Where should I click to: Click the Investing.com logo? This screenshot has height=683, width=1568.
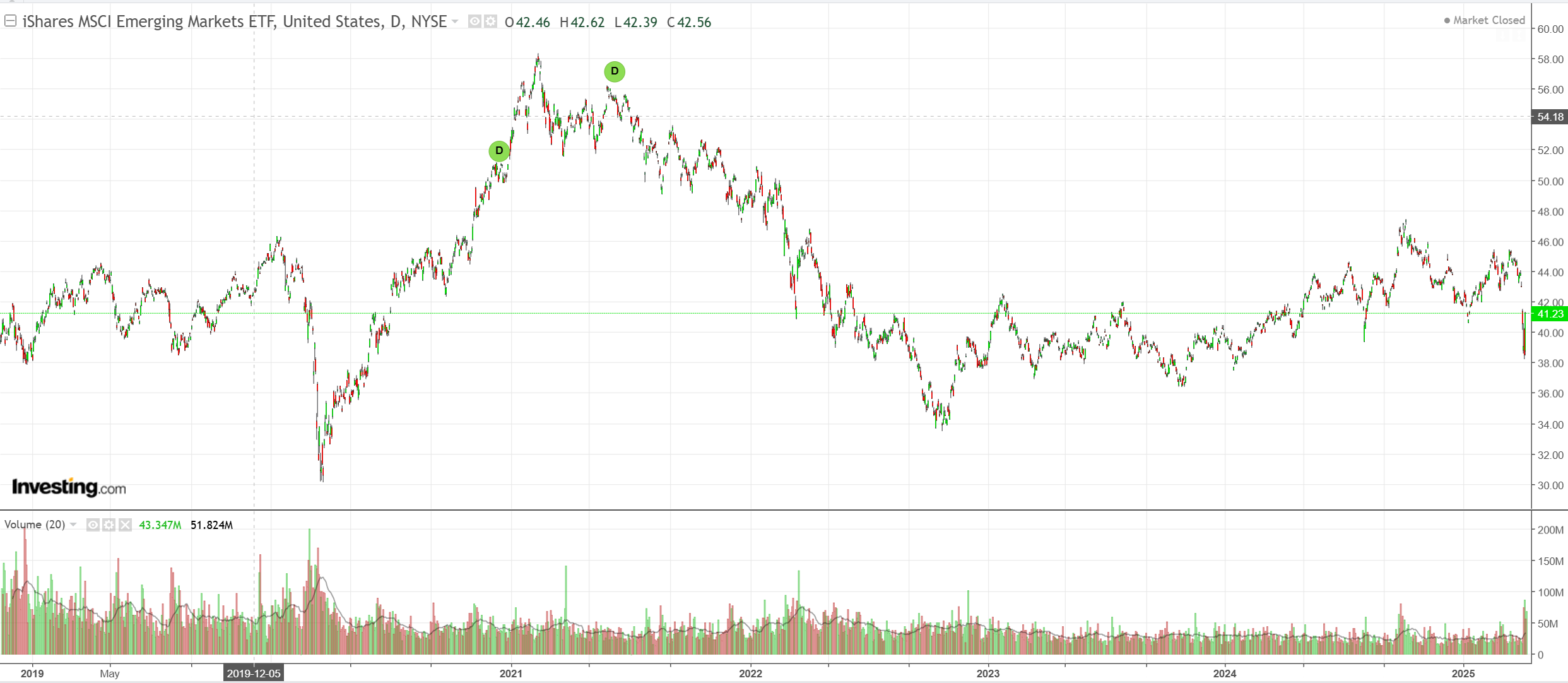(69, 487)
